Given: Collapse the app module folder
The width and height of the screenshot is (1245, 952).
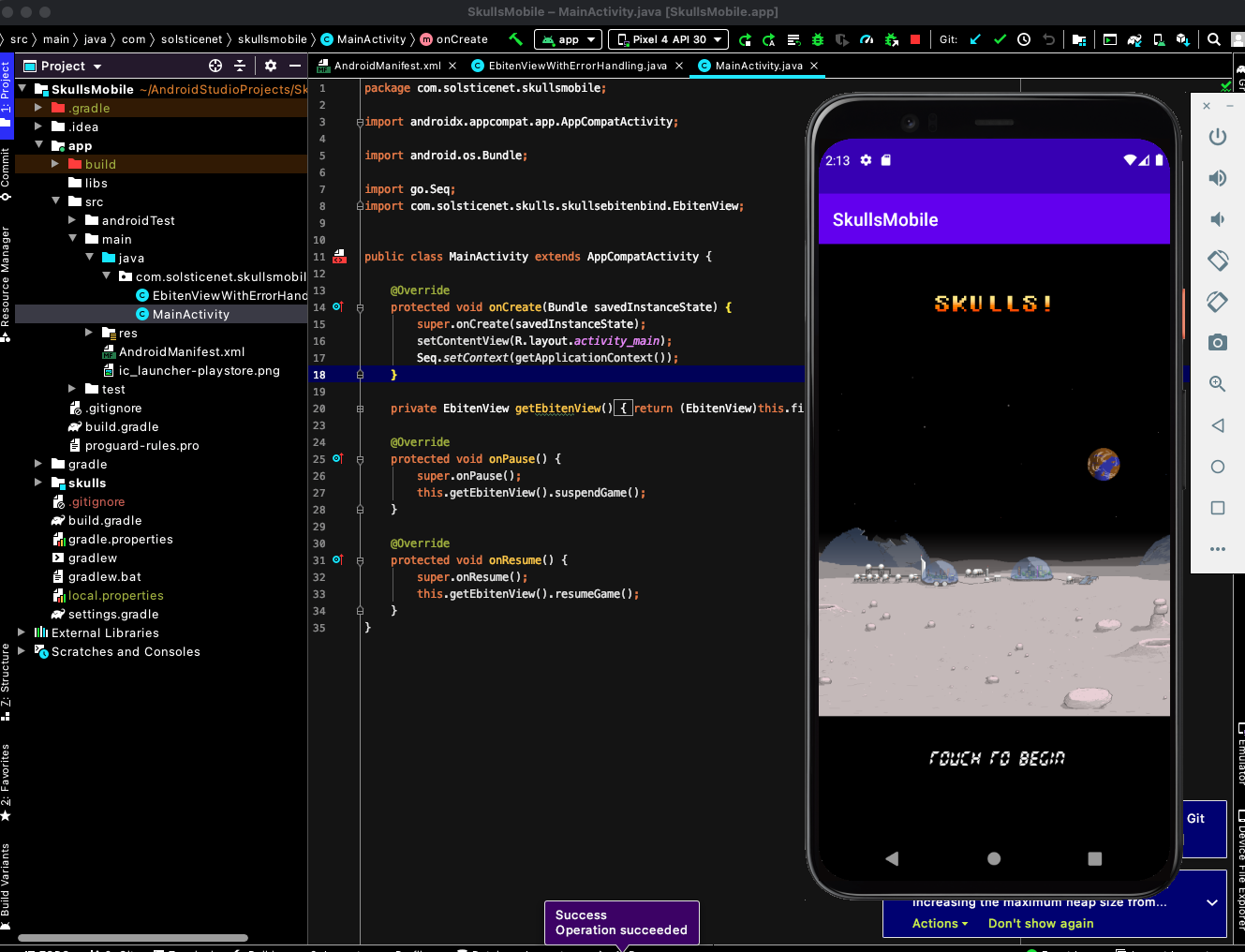Looking at the screenshot, I should point(38,145).
